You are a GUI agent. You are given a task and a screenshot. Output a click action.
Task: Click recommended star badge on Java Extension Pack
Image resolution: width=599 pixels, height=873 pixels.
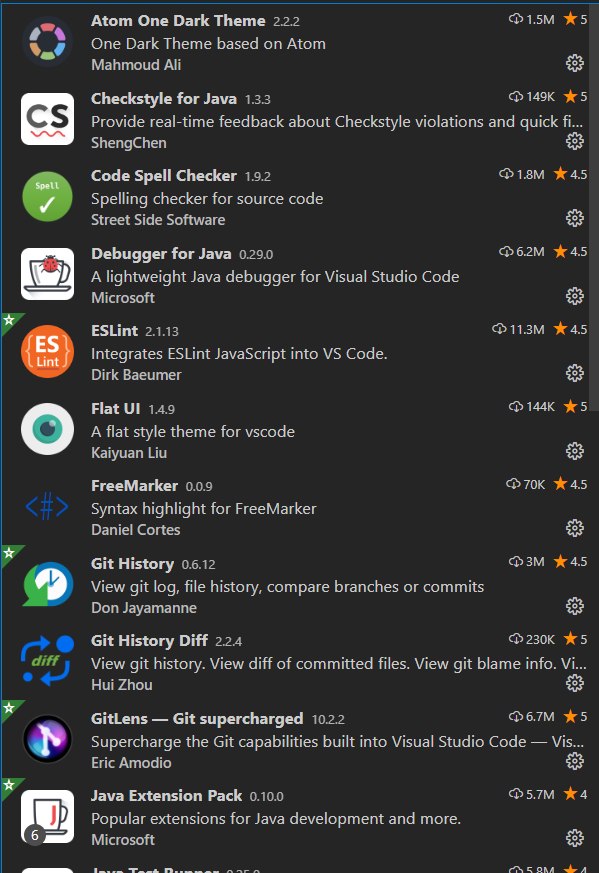tap(9, 786)
